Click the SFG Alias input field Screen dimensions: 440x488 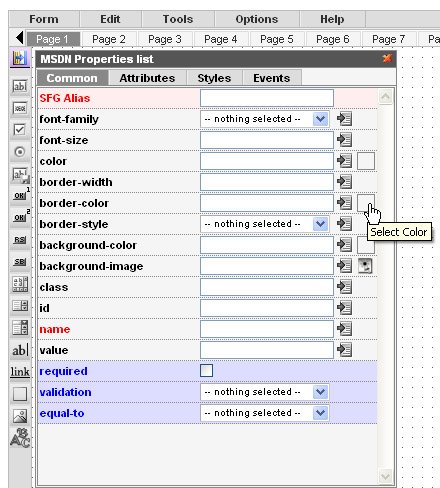click(x=267, y=98)
